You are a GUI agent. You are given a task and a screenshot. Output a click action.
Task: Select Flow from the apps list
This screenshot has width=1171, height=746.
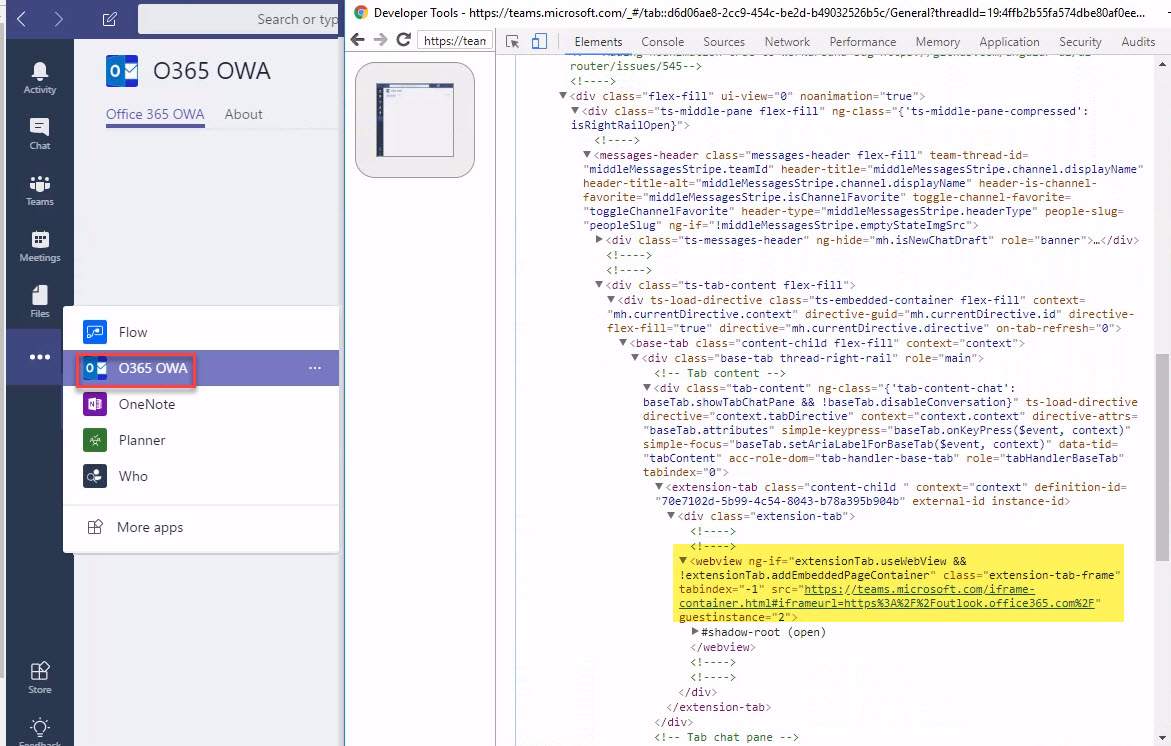point(202,332)
